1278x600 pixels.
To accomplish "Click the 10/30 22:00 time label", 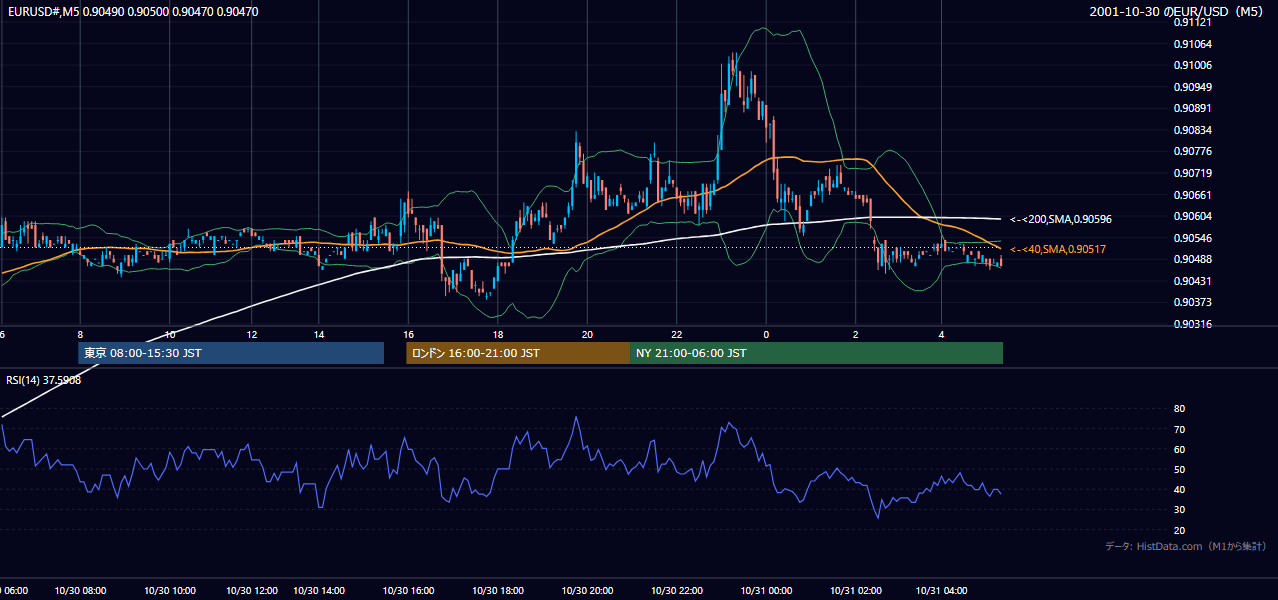I will click(x=677, y=591).
